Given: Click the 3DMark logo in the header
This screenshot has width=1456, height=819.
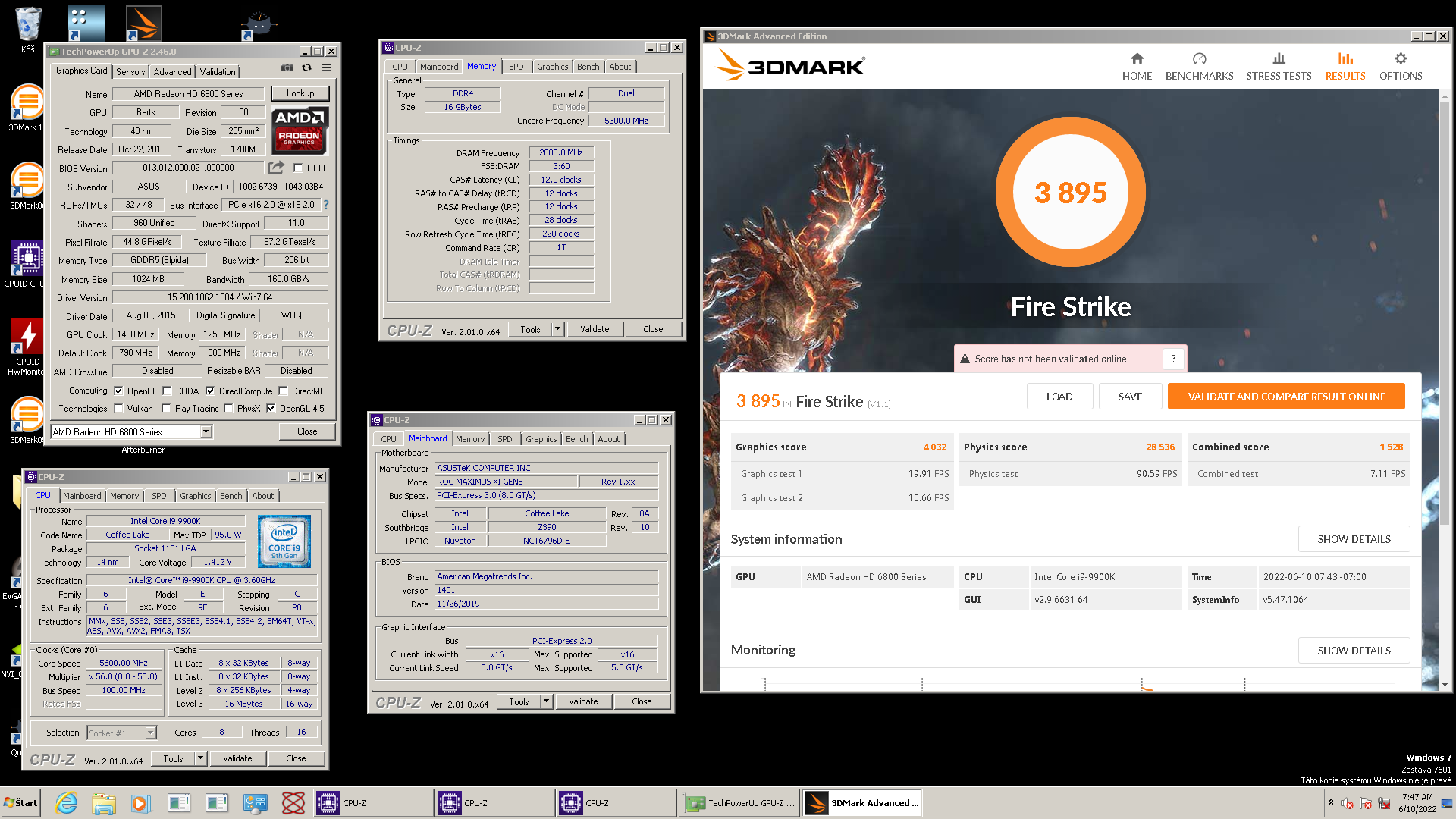Looking at the screenshot, I should 789,66.
